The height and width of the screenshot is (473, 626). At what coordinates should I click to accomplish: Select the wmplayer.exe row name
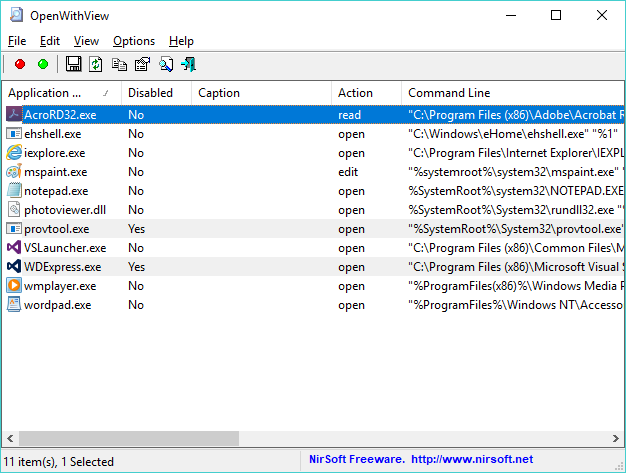(60, 286)
